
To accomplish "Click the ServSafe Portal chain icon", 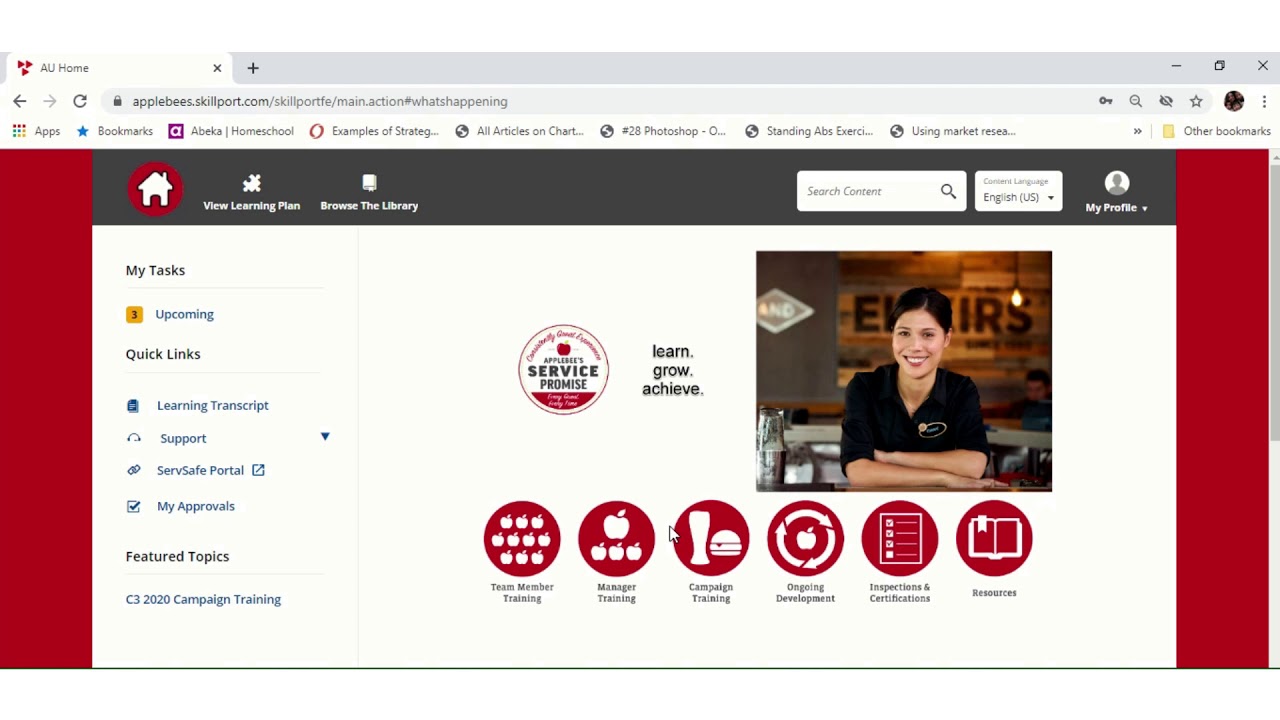I will tap(134, 470).
